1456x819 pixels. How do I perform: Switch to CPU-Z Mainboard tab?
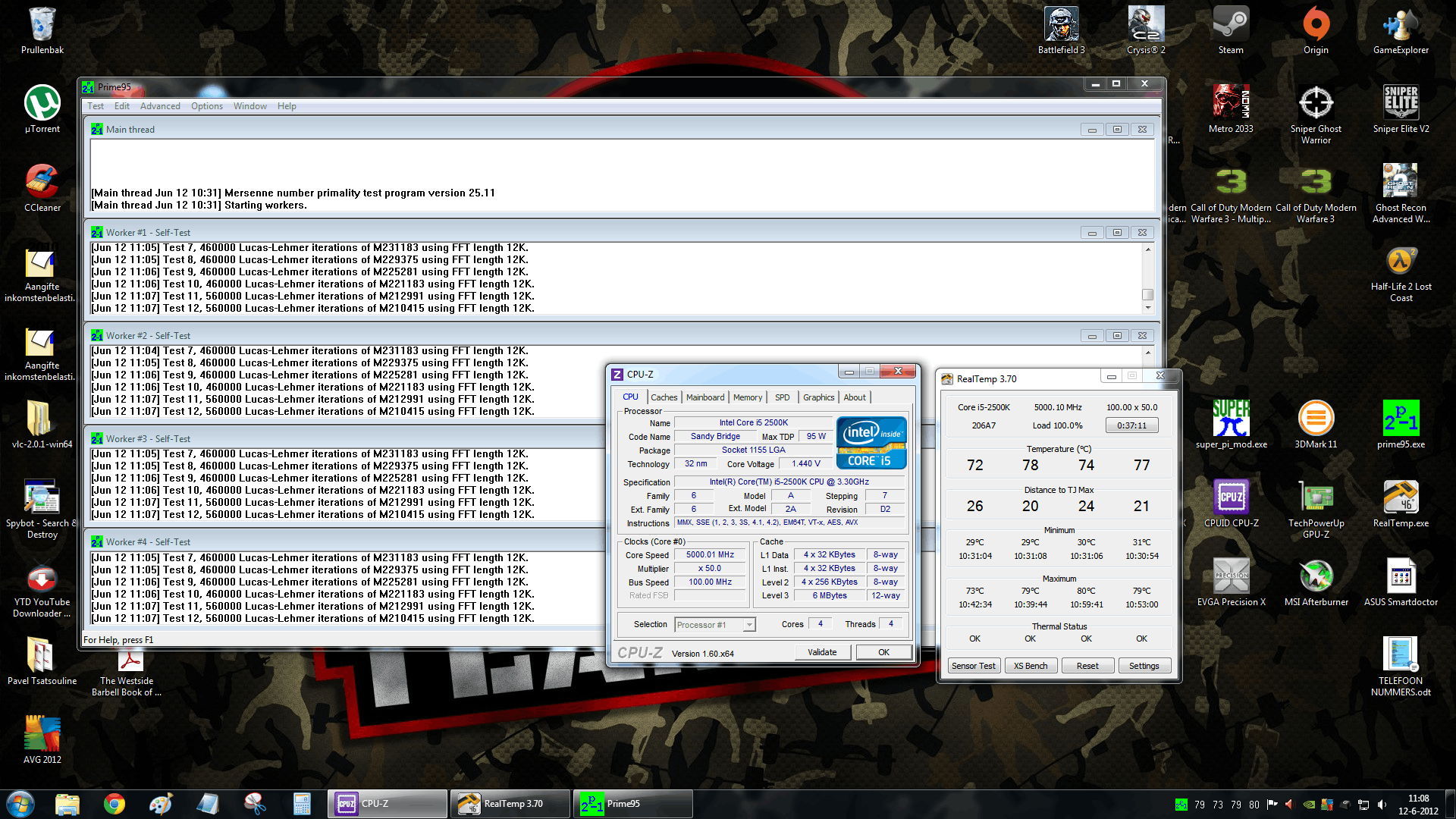705,397
